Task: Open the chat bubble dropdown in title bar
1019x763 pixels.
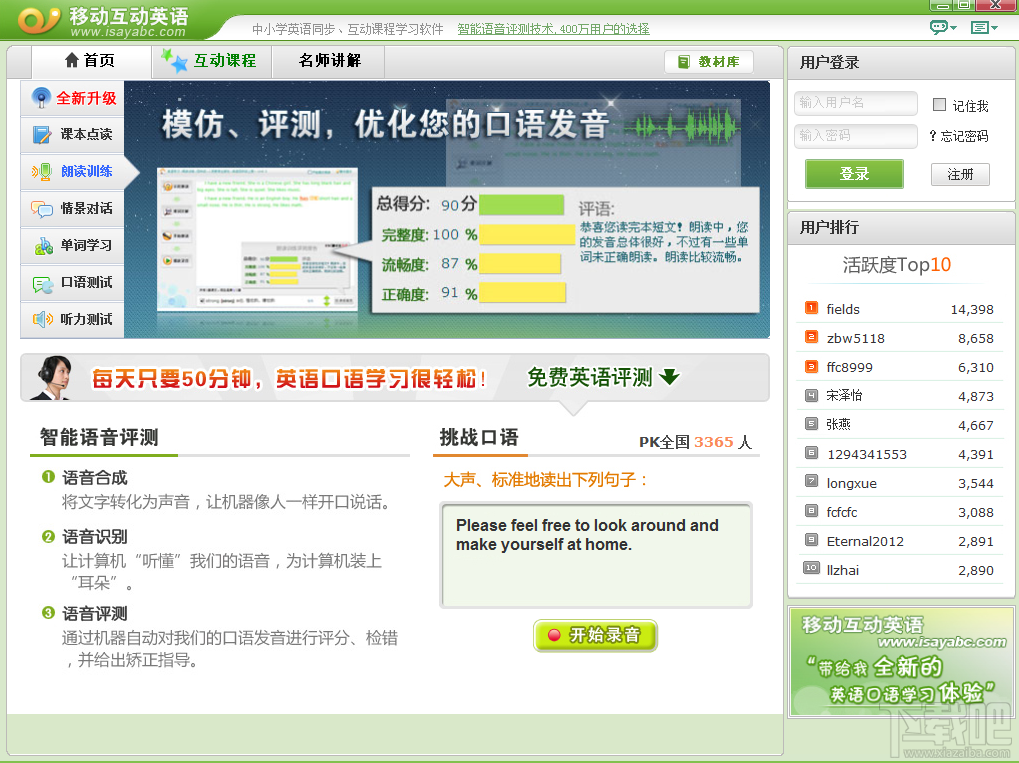Action: 943,27
